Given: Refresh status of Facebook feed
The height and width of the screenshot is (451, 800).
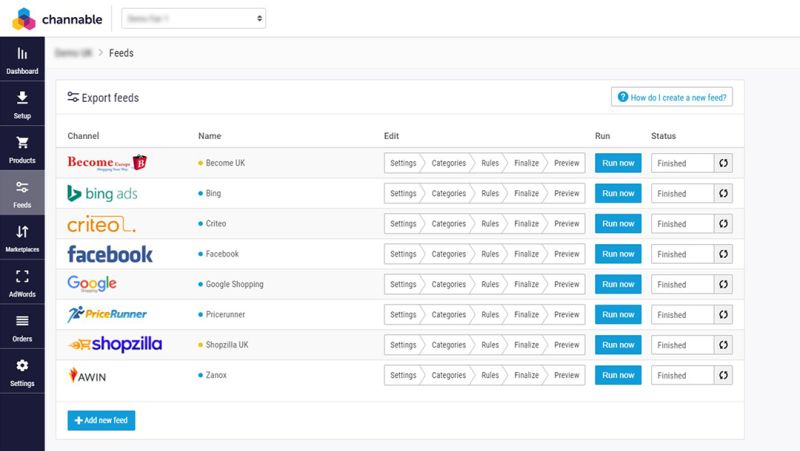Looking at the screenshot, I should pos(723,254).
